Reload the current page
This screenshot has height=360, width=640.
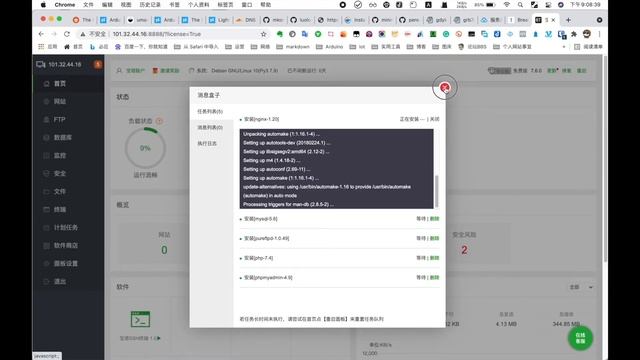click(x=67, y=34)
